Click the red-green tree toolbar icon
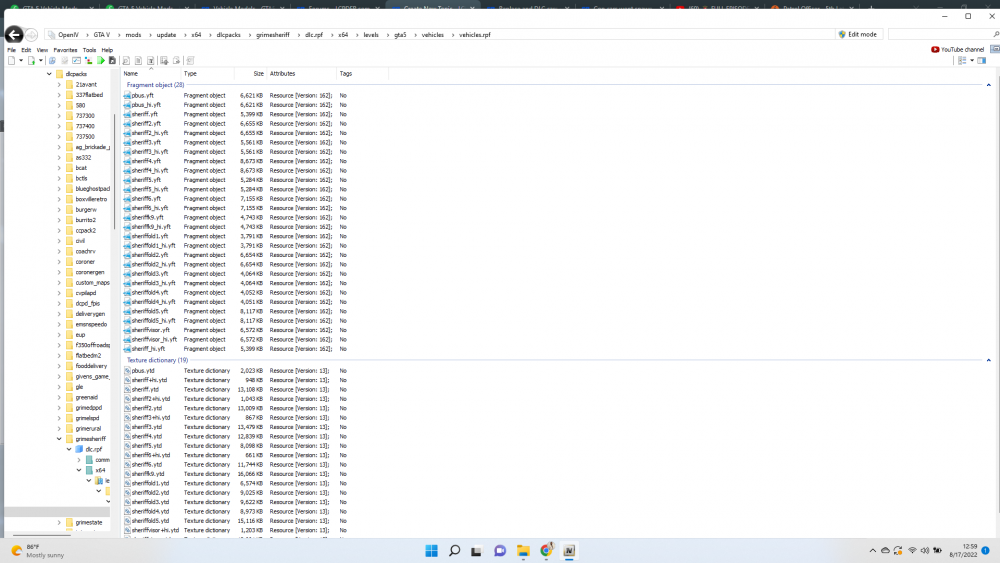 point(89,61)
